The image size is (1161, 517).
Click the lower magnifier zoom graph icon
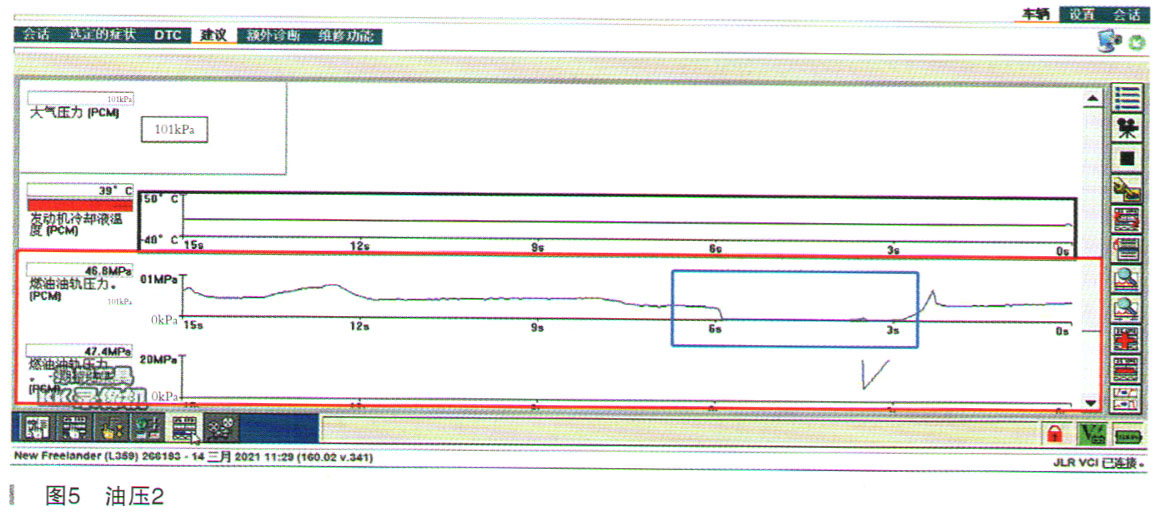tap(1127, 307)
